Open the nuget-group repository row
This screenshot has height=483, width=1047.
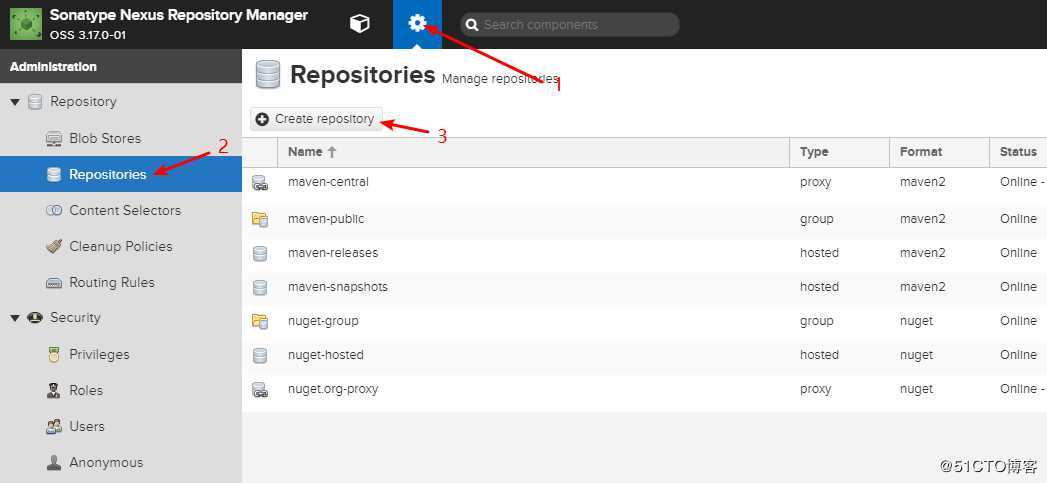pos(644,321)
